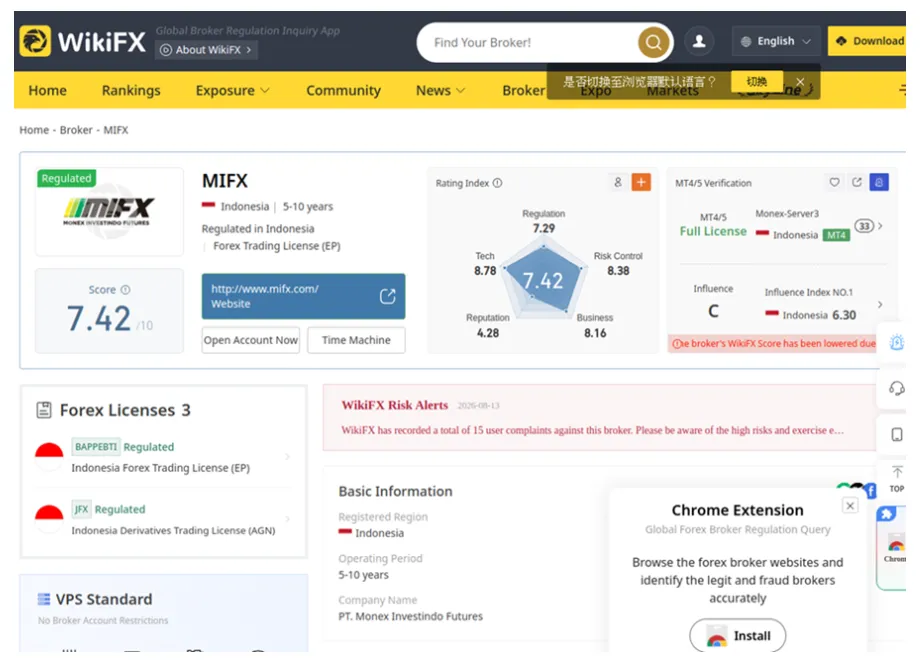Expand the JFX license row arrow

[x=287, y=519]
